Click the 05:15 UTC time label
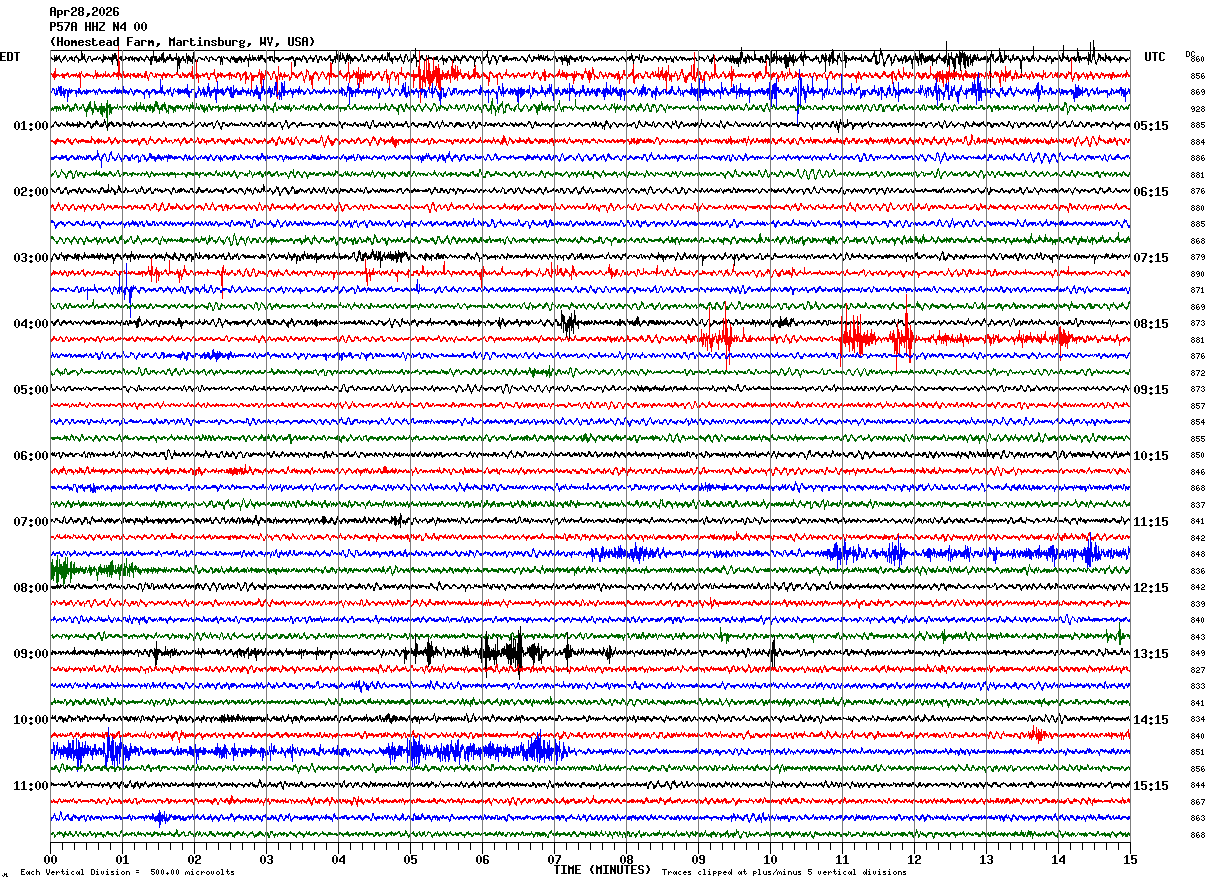Screen dimensions: 1210x886 [1151, 126]
